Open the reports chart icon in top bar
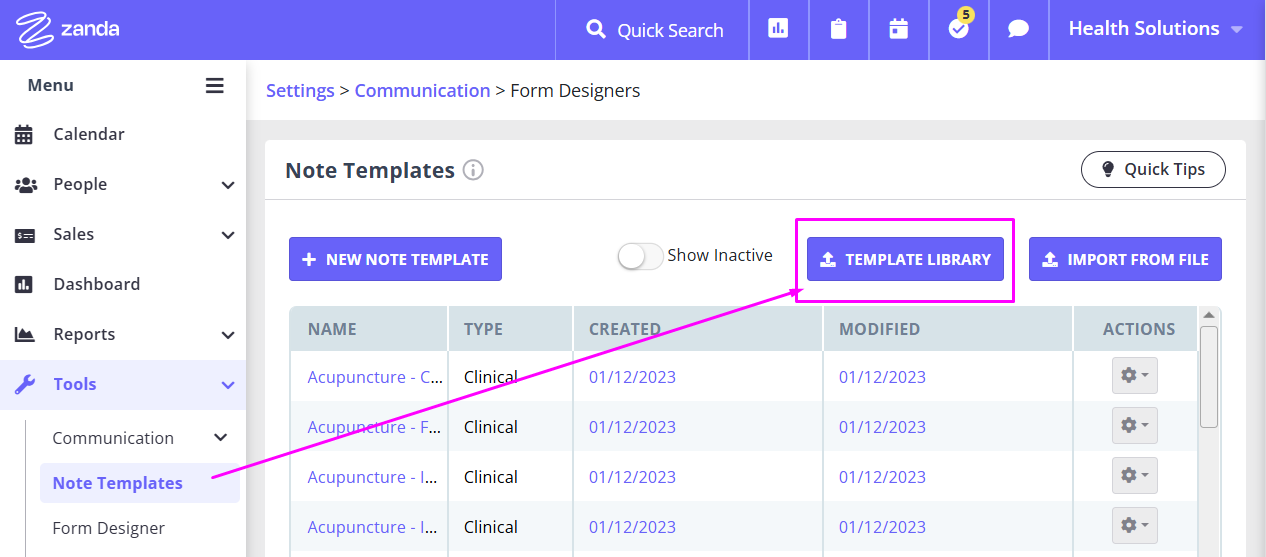The height and width of the screenshot is (557, 1266). (778, 29)
